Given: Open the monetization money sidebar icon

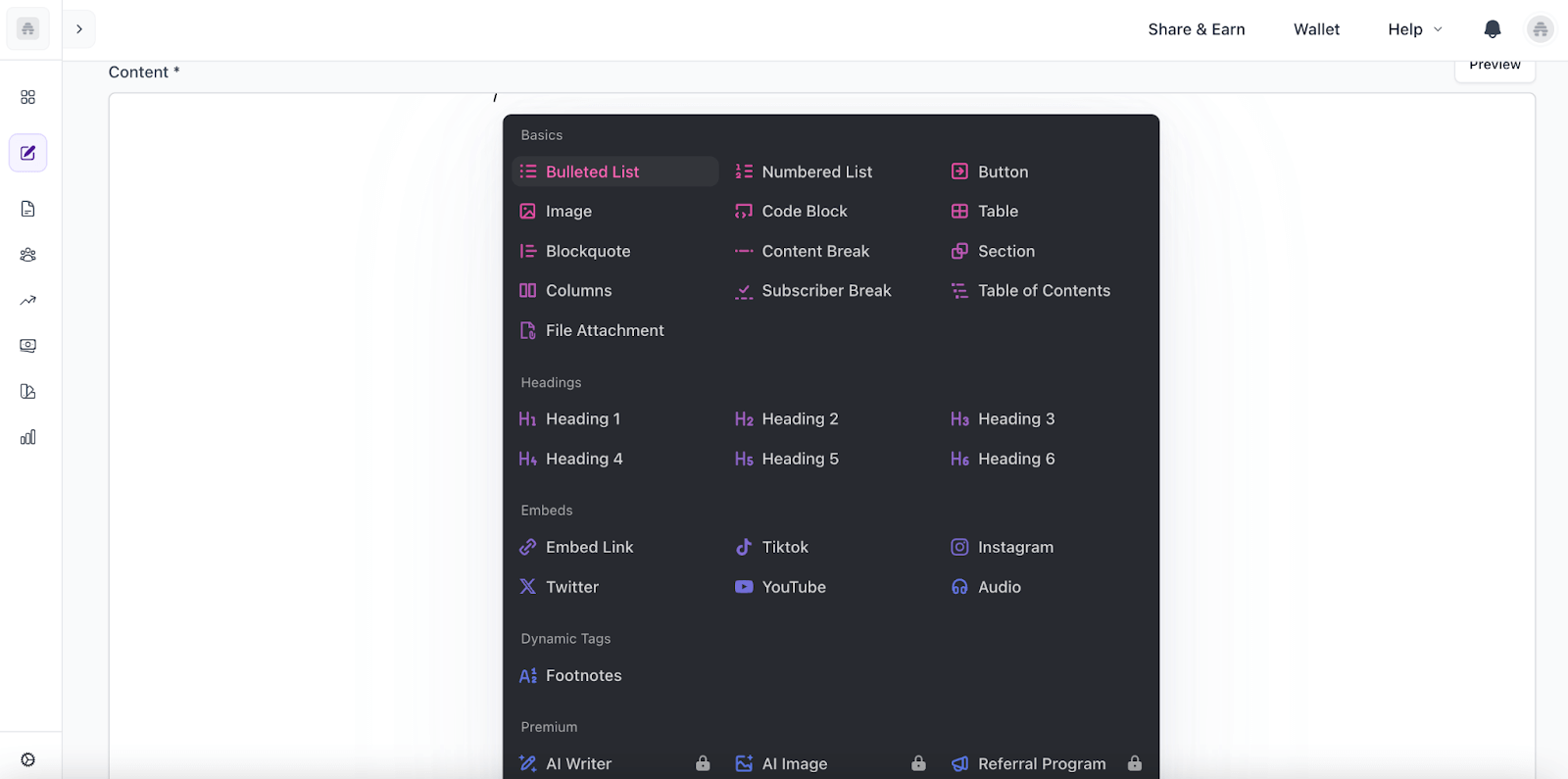Looking at the screenshot, I should pyautogui.click(x=27, y=346).
